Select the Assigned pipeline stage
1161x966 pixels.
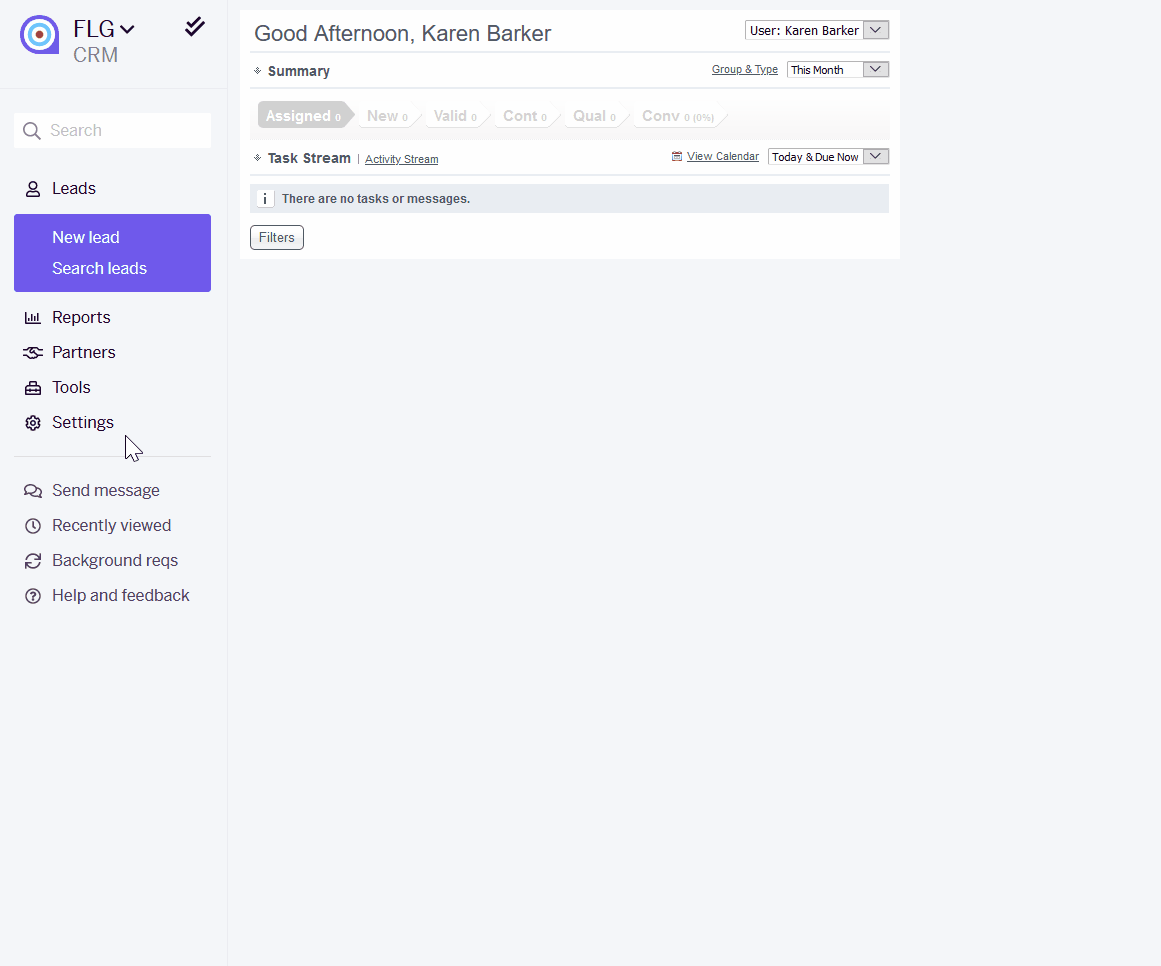[304, 116]
